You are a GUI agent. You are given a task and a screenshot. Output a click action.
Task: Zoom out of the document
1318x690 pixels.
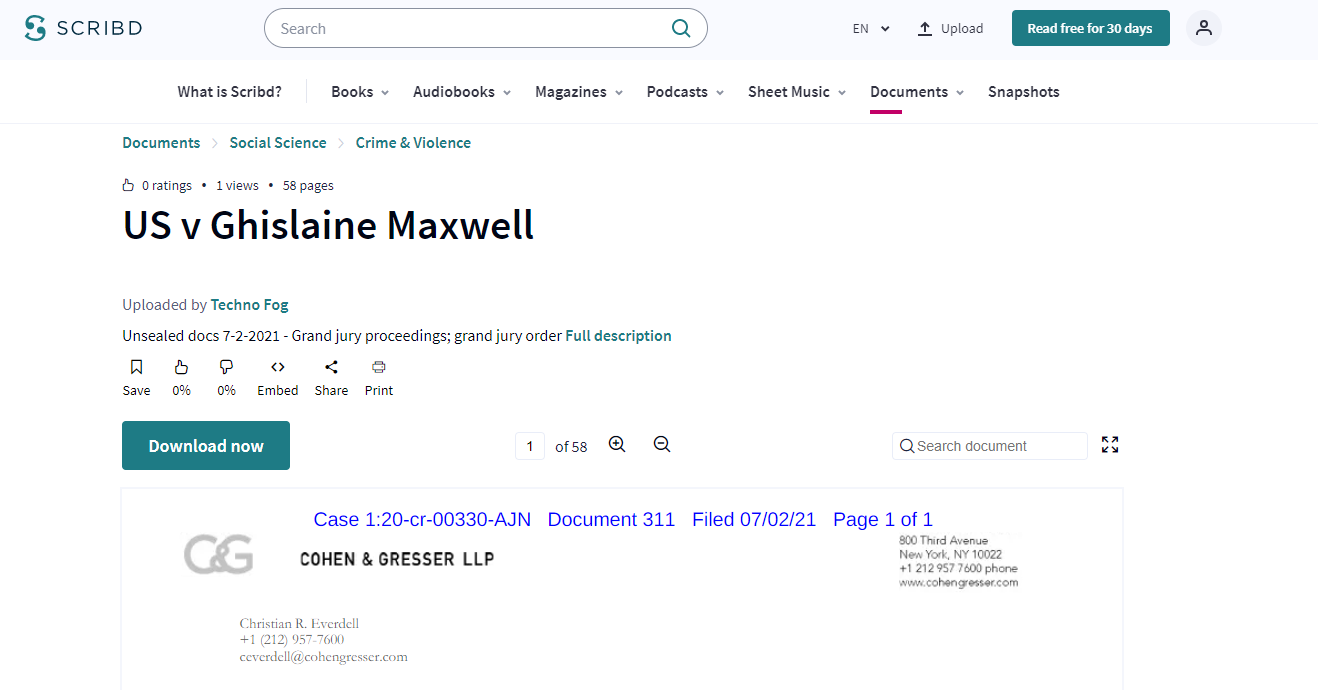tap(662, 445)
